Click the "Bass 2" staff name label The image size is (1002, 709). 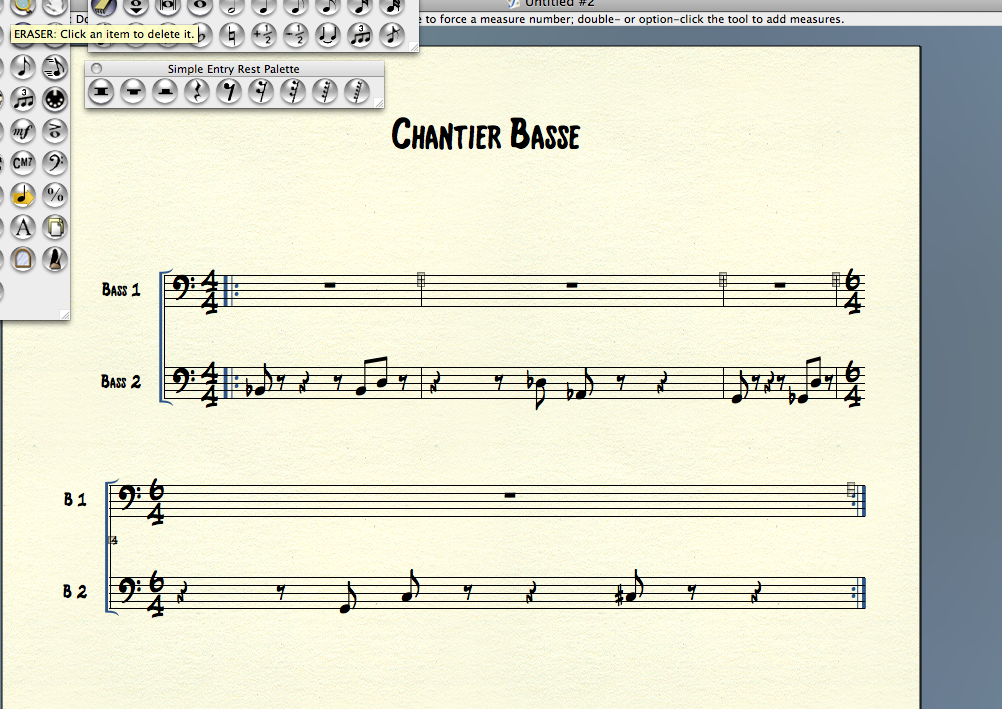[121, 382]
